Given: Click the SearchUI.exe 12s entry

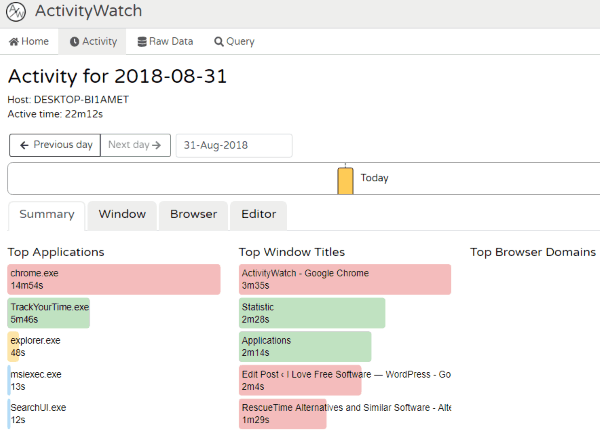Looking at the screenshot, I should point(38,414).
